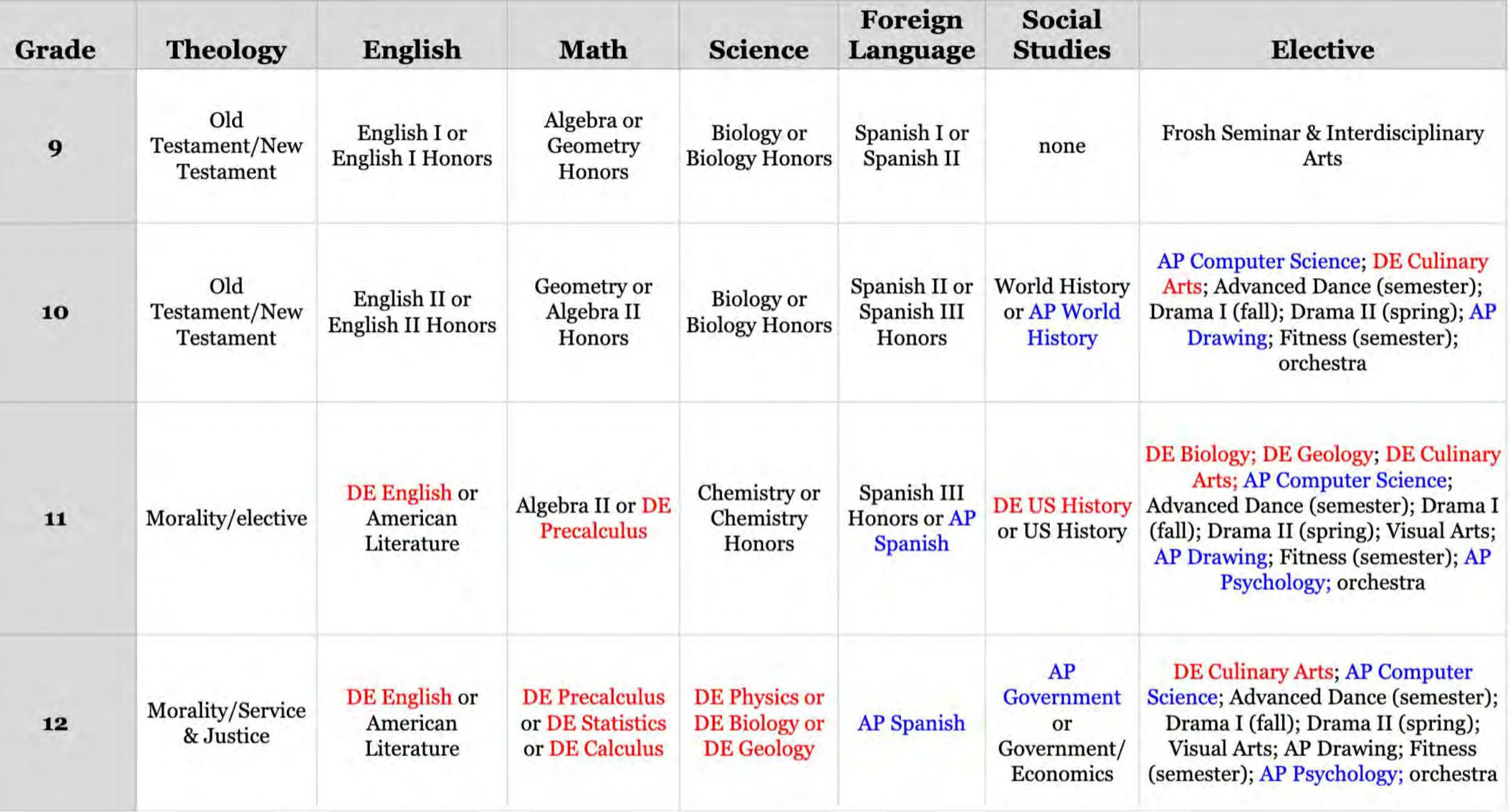1509x812 pixels.
Task: Click the red DE Calculus text
Action: coord(606,748)
